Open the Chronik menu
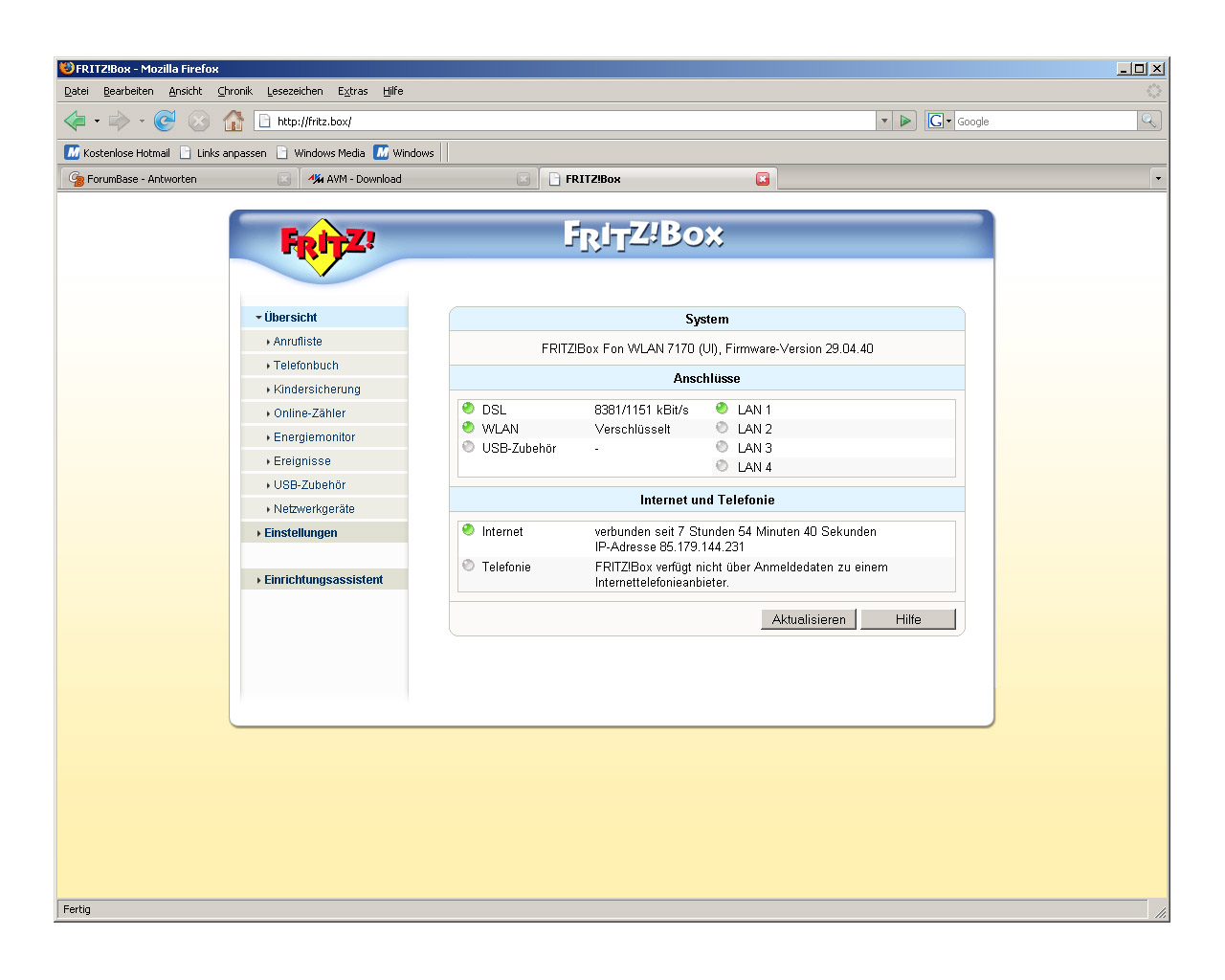Image resolution: width=1225 pixels, height=980 pixels. tap(234, 91)
